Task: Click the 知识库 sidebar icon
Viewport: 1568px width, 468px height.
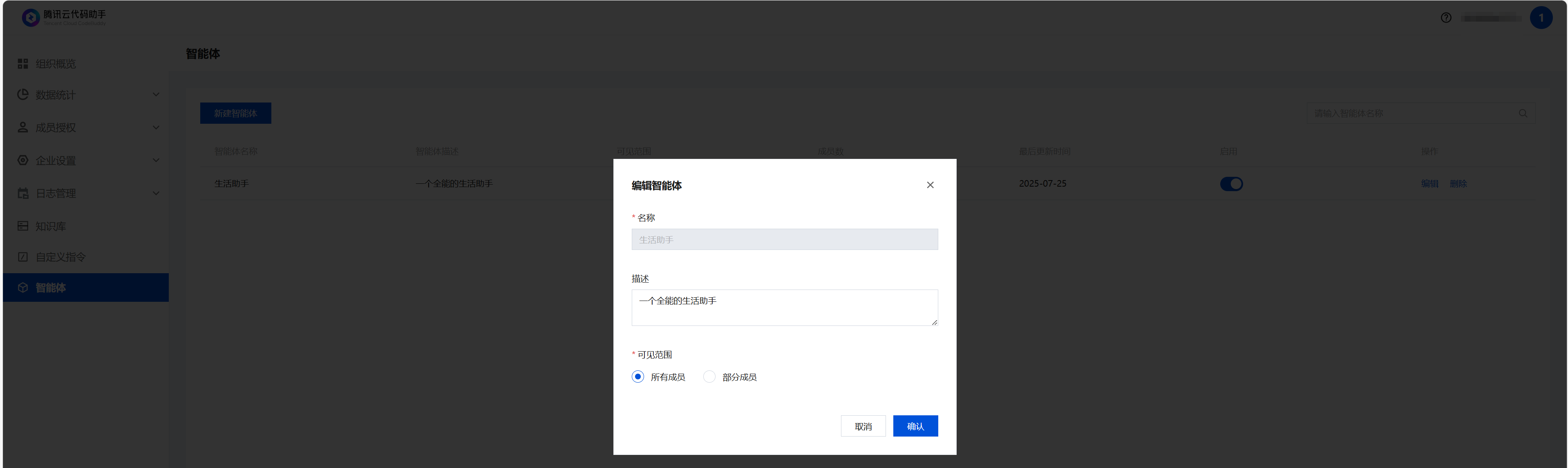Action: click(x=22, y=226)
